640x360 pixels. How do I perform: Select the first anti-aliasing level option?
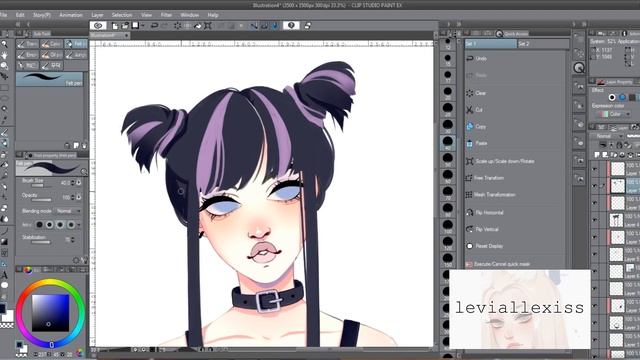[x=40, y=224]
